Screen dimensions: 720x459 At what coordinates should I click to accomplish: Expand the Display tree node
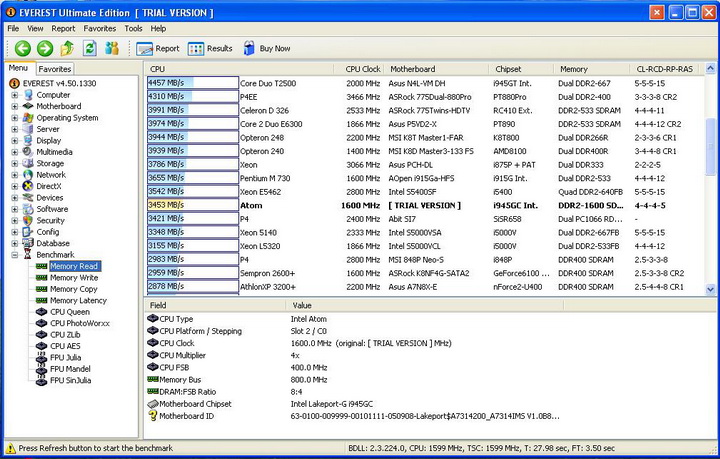15,141
